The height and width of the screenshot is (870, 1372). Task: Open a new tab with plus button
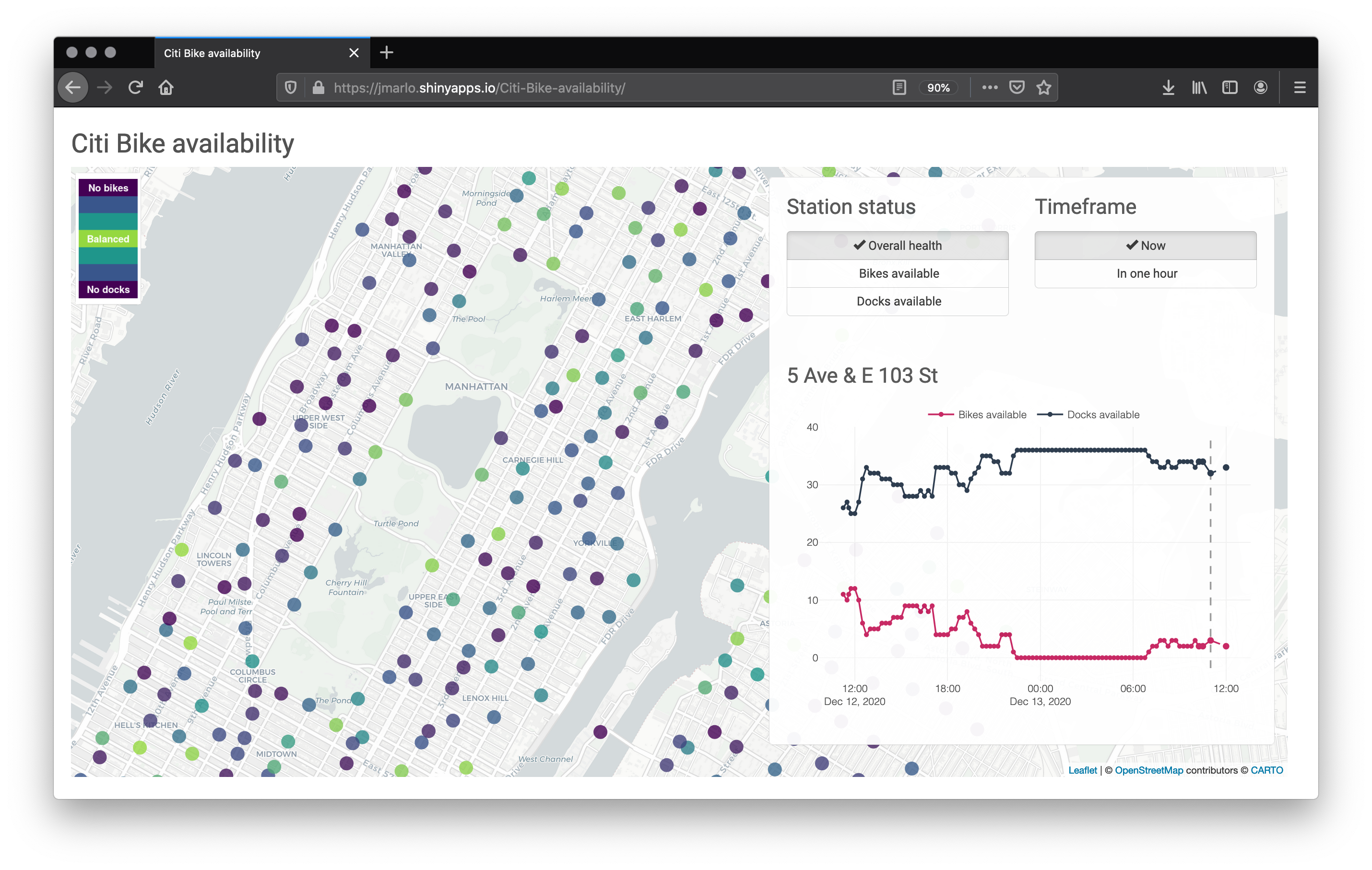click(x=386, y=53)
